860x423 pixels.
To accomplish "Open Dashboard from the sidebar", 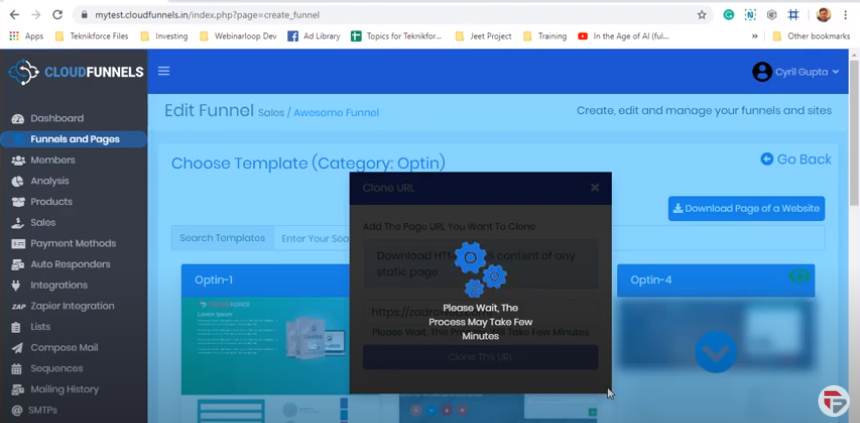I will click(x=56, y=118).
